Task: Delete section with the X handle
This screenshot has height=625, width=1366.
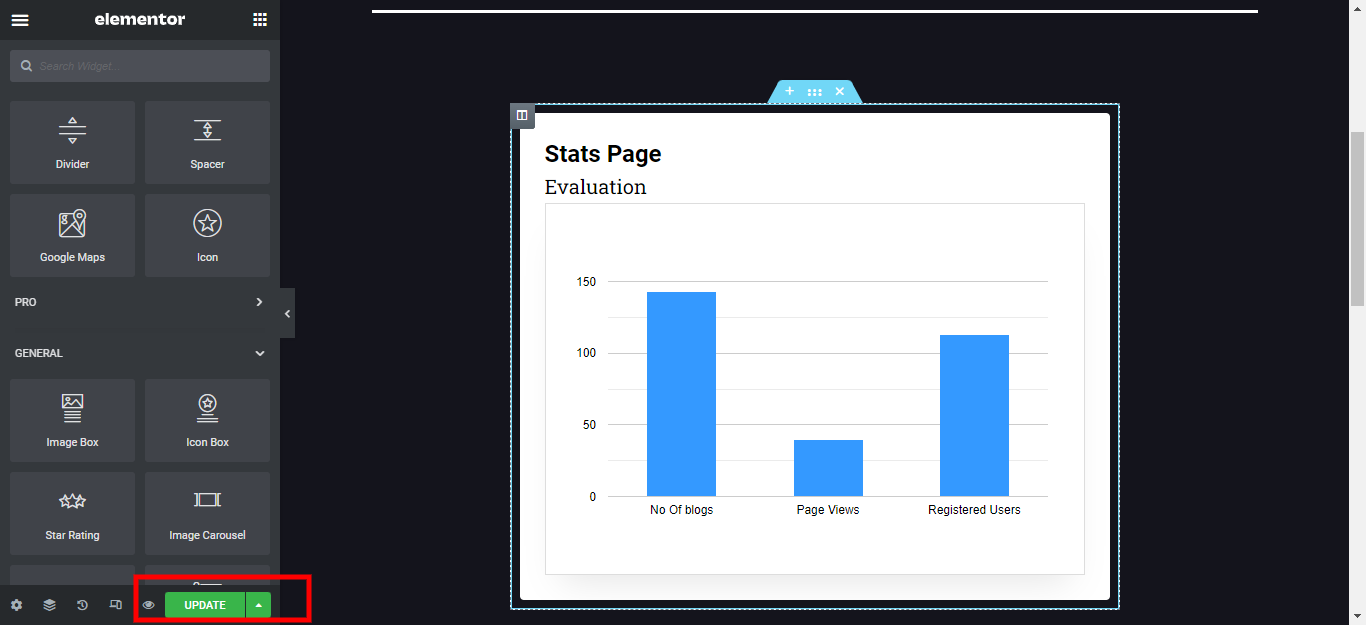Action: tap(840, 91)
